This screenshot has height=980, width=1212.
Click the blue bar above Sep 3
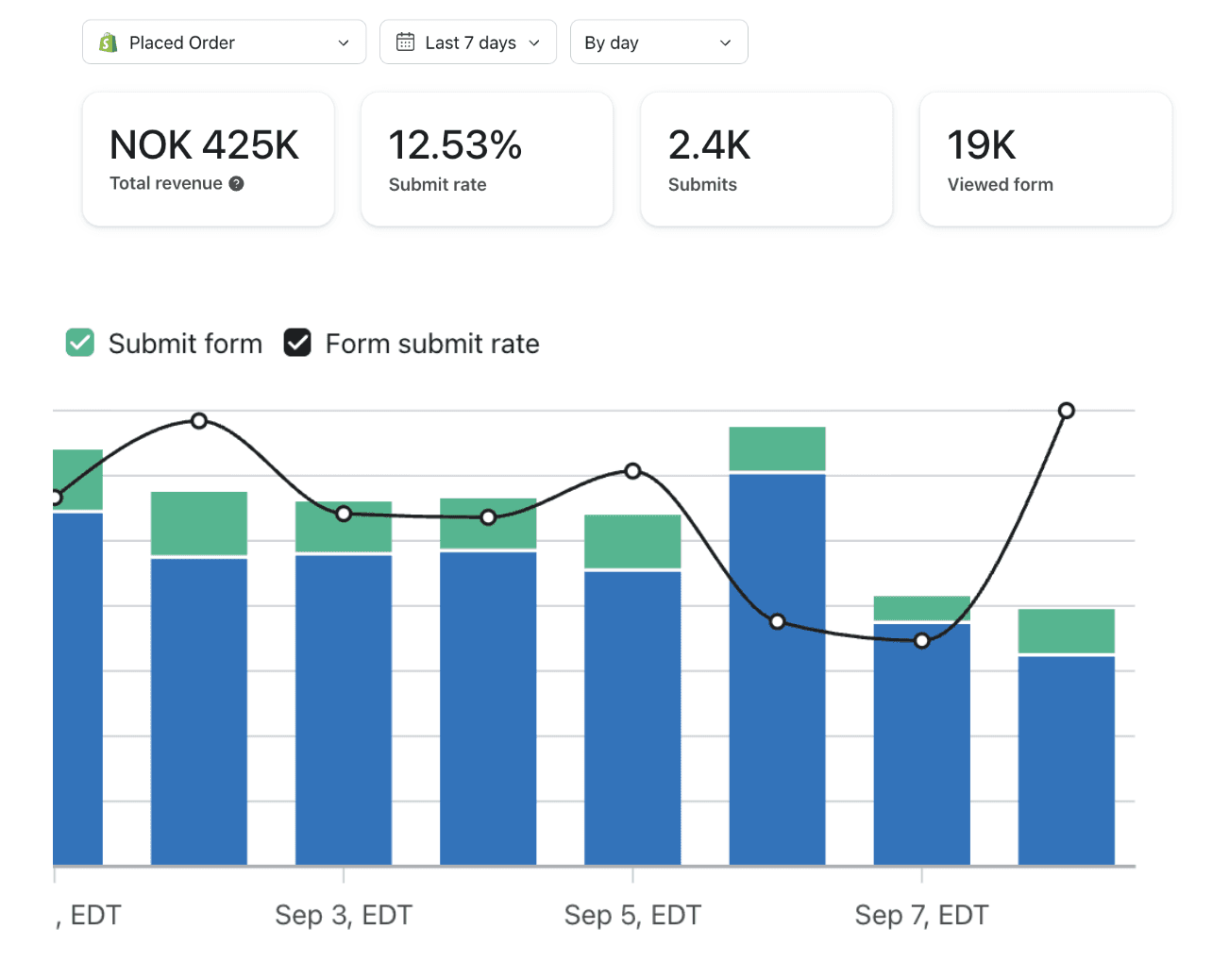pos(344,710)
